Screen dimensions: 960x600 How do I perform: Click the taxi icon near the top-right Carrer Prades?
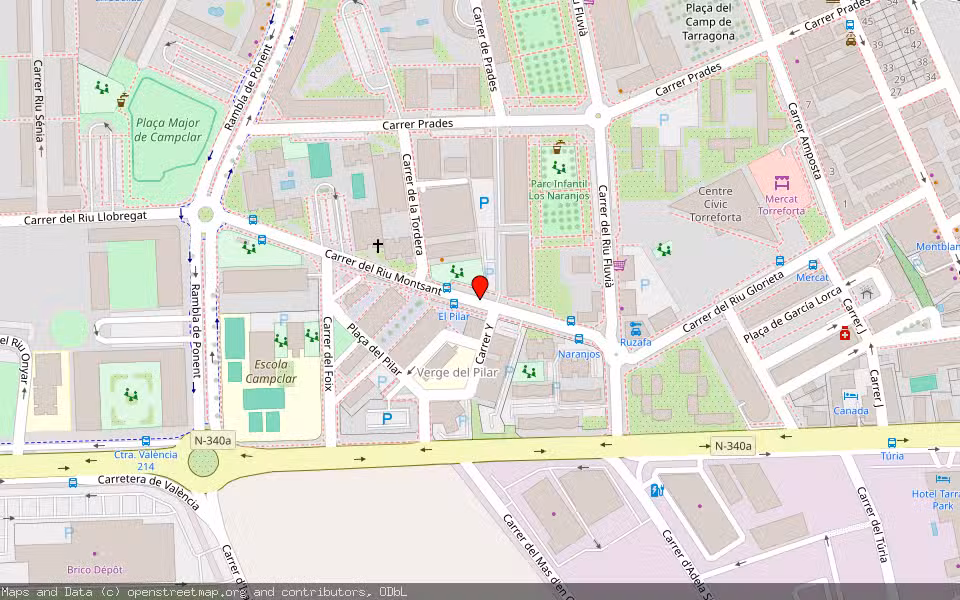tap(850, 40)
